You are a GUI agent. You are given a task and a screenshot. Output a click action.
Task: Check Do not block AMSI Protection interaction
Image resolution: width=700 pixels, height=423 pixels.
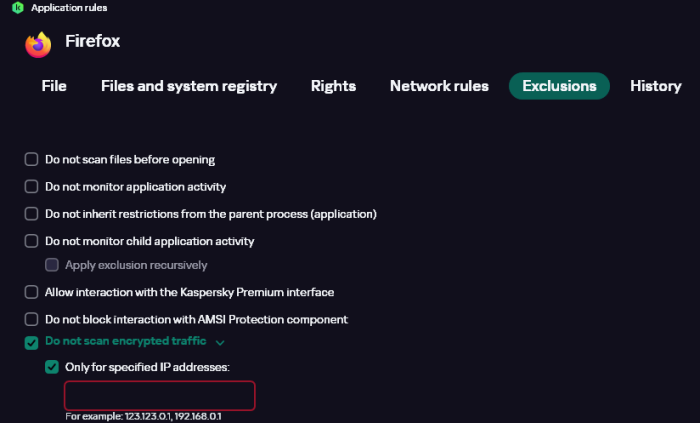[x=31, y=320]
